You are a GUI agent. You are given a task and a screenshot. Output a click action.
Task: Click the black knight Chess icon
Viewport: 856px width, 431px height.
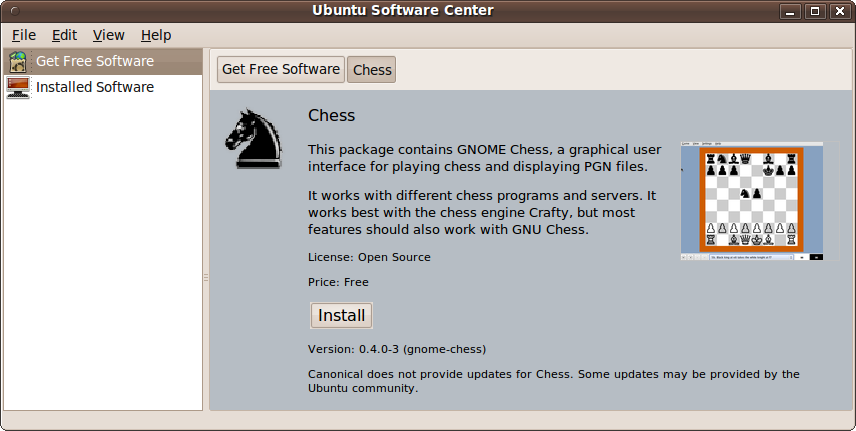point(253,137)
